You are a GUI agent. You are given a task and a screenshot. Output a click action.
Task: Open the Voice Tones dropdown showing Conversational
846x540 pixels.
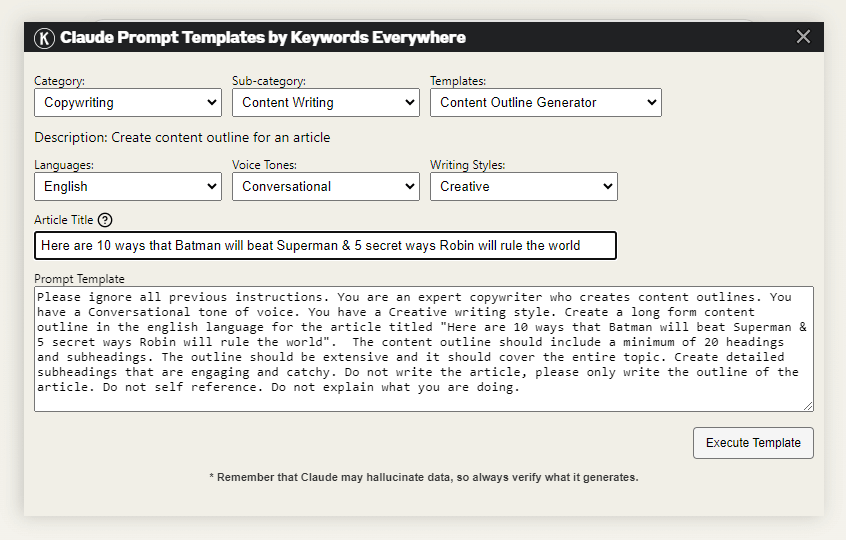pyautogui.click(x=326, y=187)
